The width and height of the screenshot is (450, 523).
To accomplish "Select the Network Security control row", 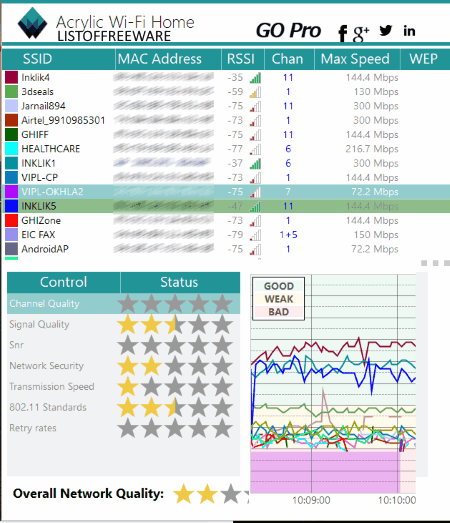I will (123, 366).
